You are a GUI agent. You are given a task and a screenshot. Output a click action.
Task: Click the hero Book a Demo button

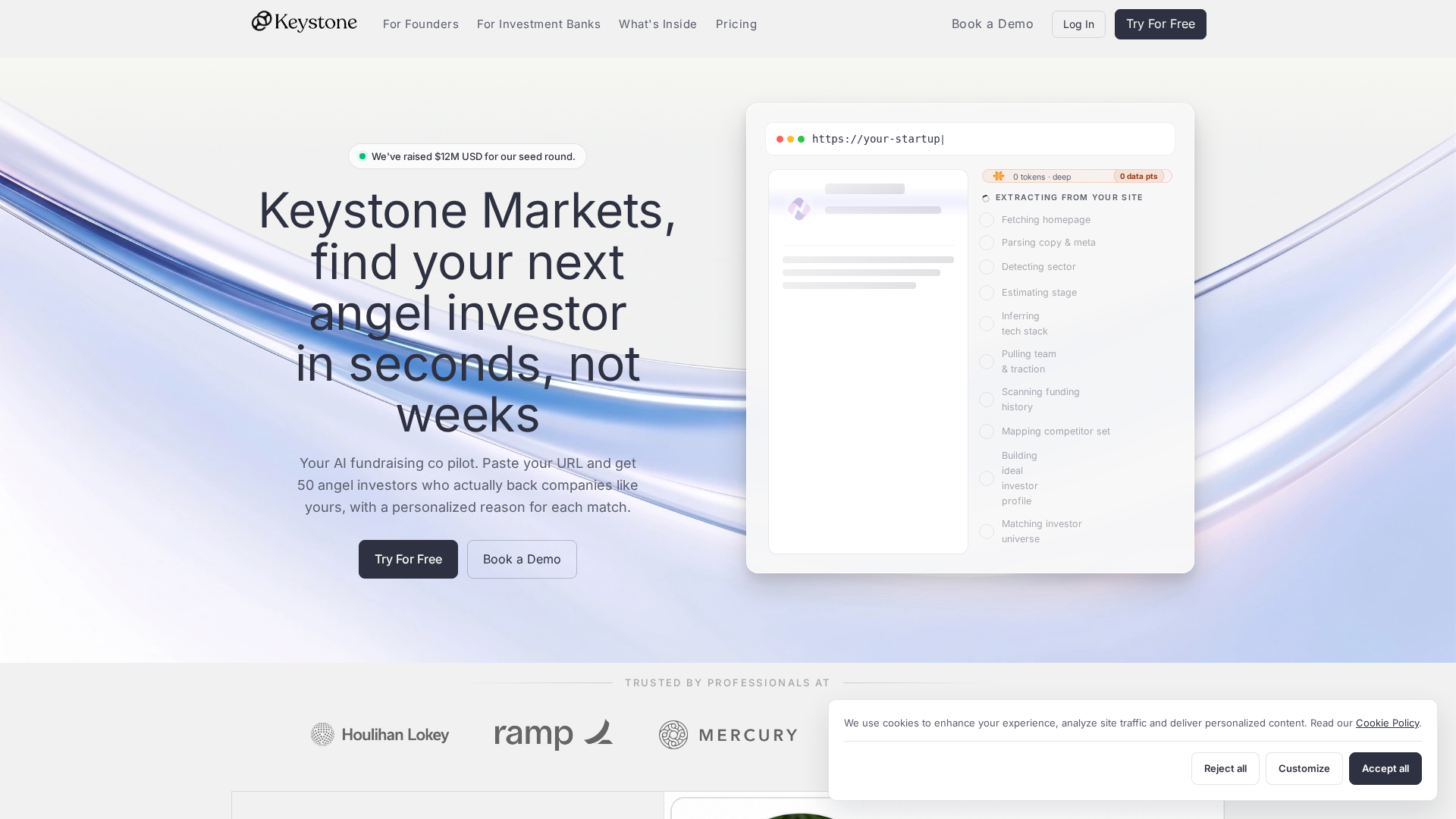[x=522, y=559]
